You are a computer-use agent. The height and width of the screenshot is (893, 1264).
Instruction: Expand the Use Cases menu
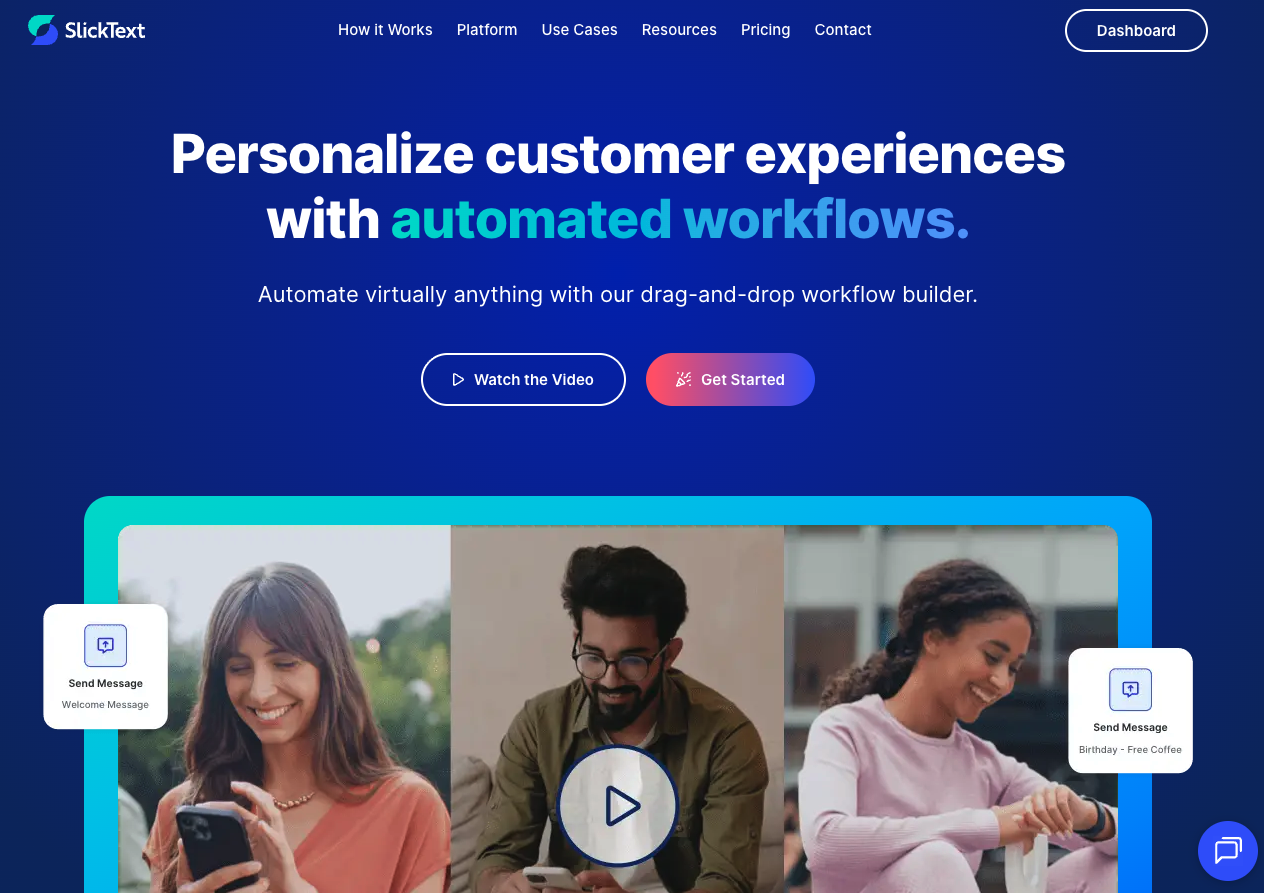pyautogui.click(x=579, y=30)
